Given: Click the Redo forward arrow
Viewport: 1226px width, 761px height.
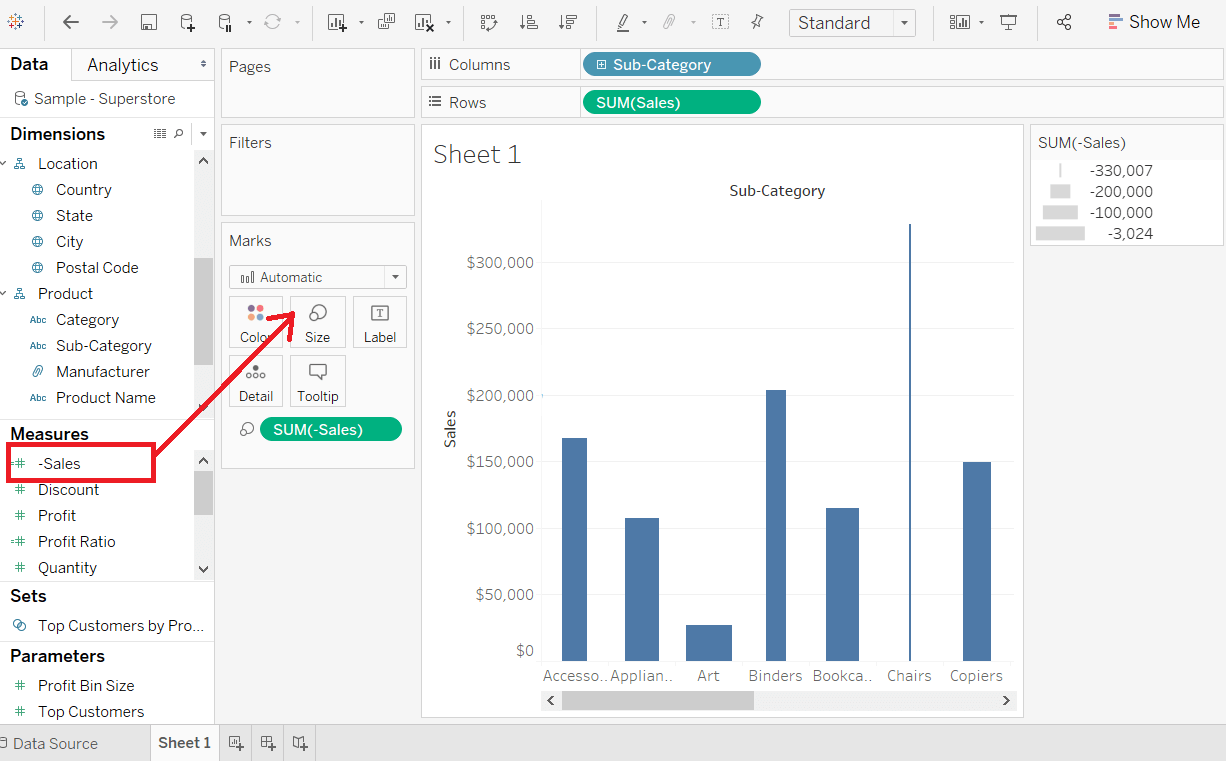Looking at the screenshot, I should point(110,22).
